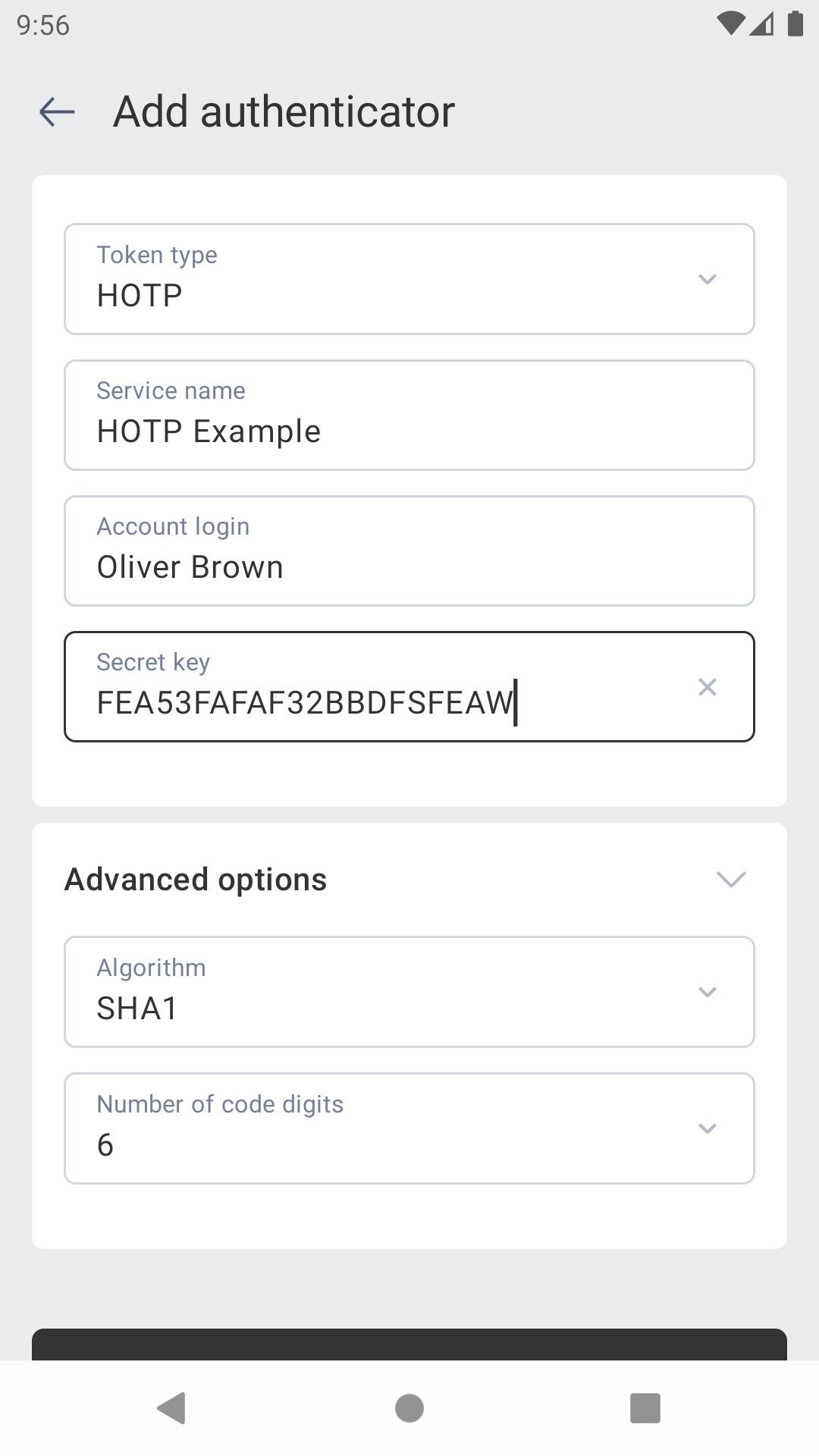Tap the status bar clock
Screen dimensions: 819x1456
[43, 25]
